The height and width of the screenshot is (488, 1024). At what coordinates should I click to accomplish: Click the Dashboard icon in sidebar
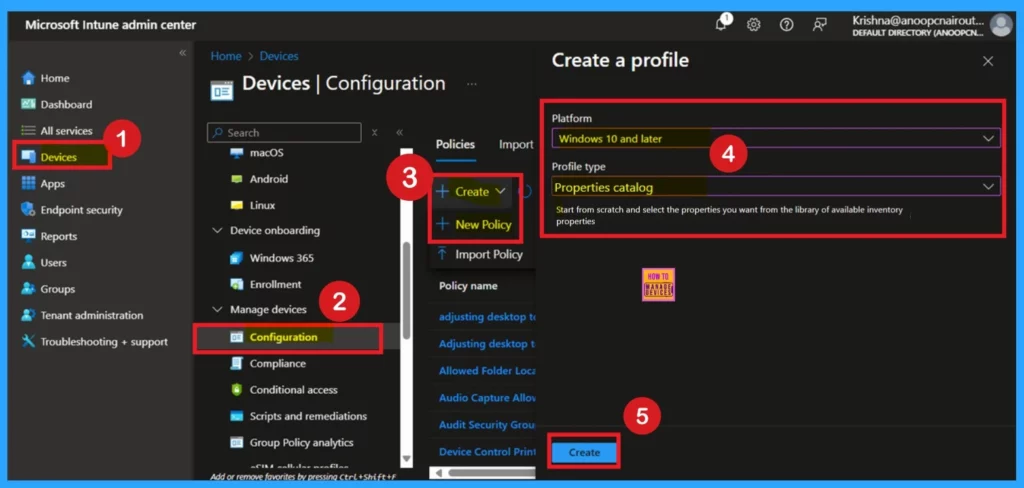pos(28,104)
